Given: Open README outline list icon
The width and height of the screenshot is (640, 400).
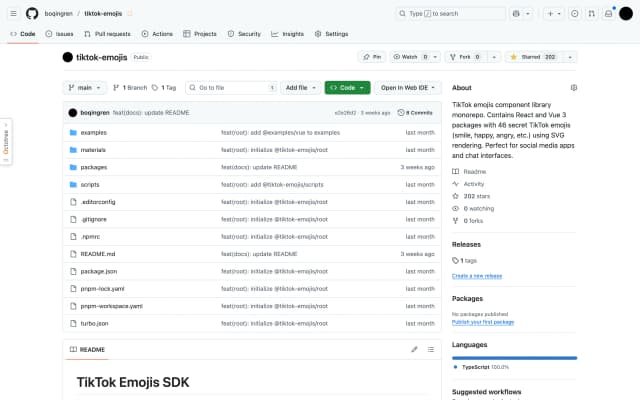Looking at the screenshot, I should tap(431, 349).
